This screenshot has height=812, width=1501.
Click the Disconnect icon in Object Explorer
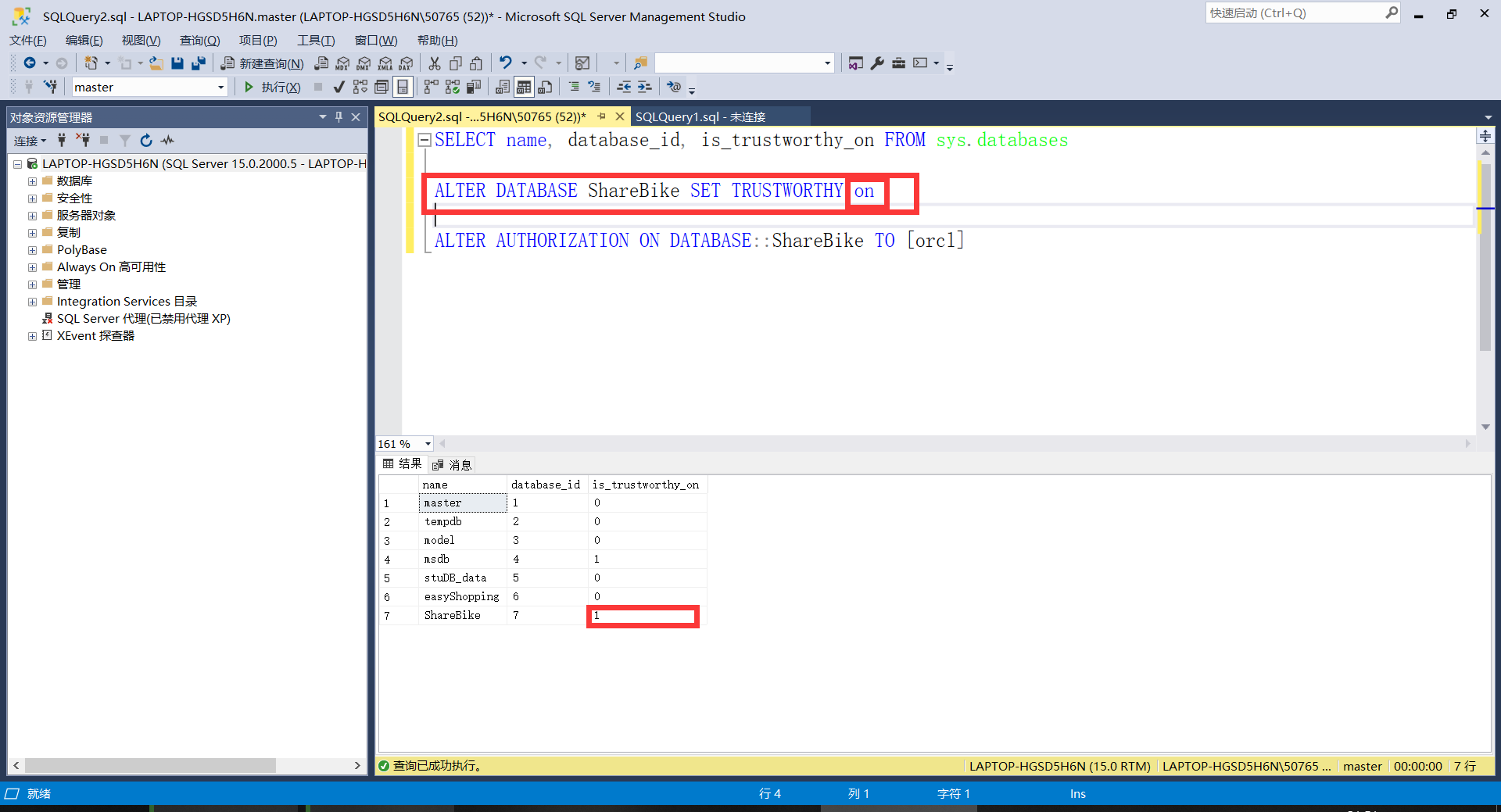pos(83,141)
